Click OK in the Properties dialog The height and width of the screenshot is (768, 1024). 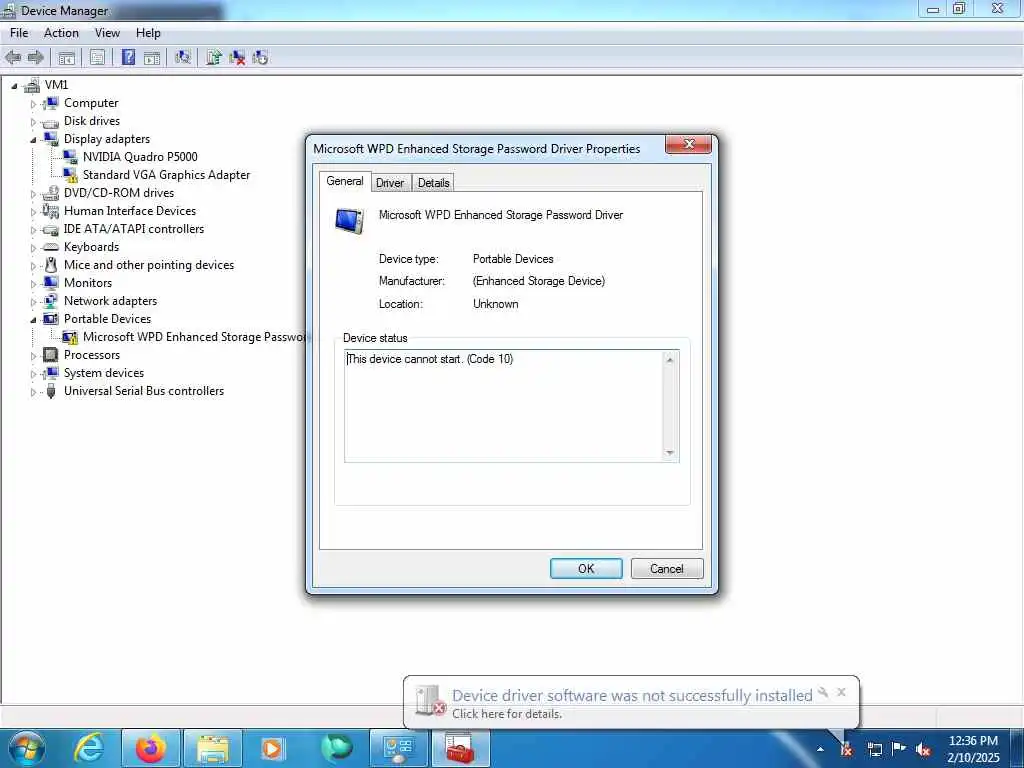point(586,568)
